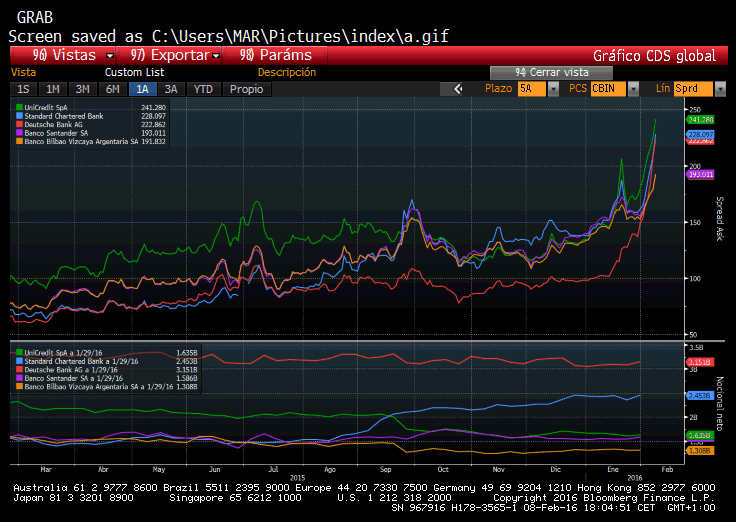Select the 1M time range tab
The image size is (736, 522).
[53, 89]
